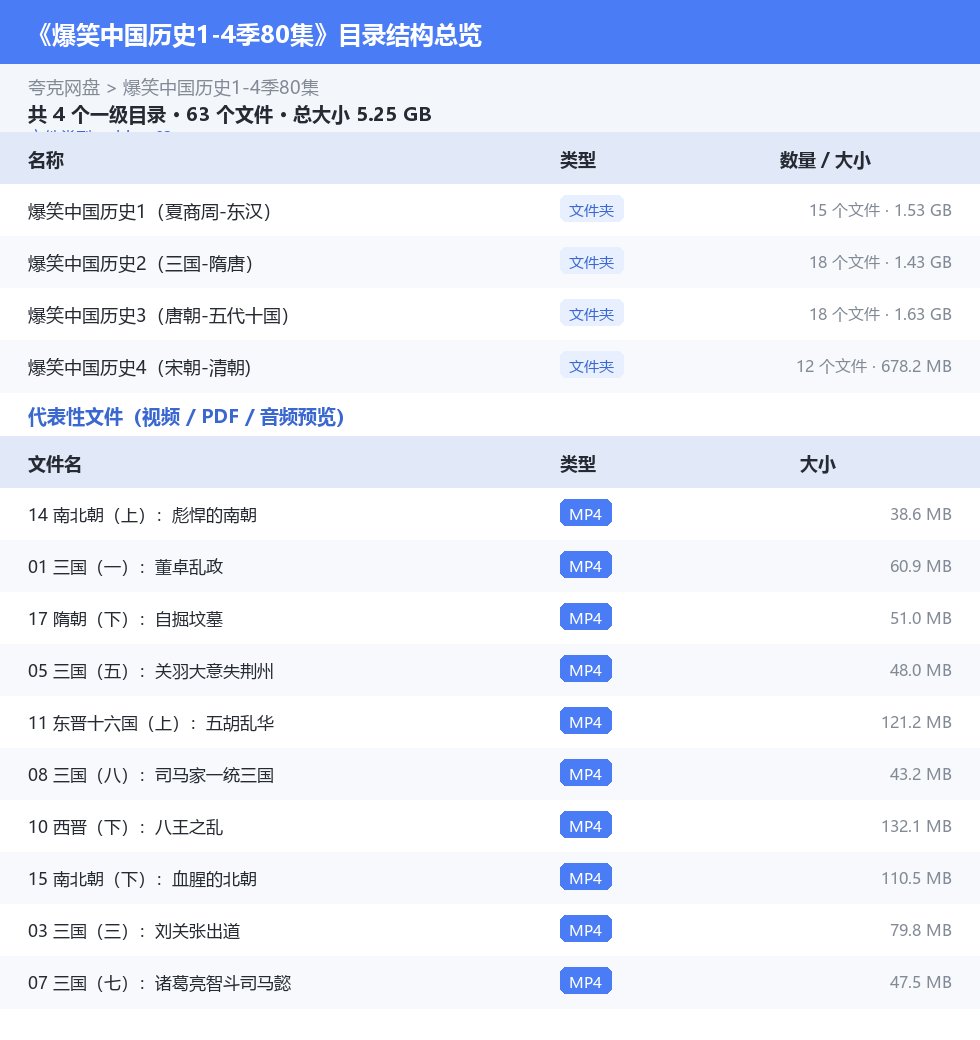Screen dimensions: 980x1040
Task: Click the MP4 badge for 刘关张出道
Action: [585, 929]
